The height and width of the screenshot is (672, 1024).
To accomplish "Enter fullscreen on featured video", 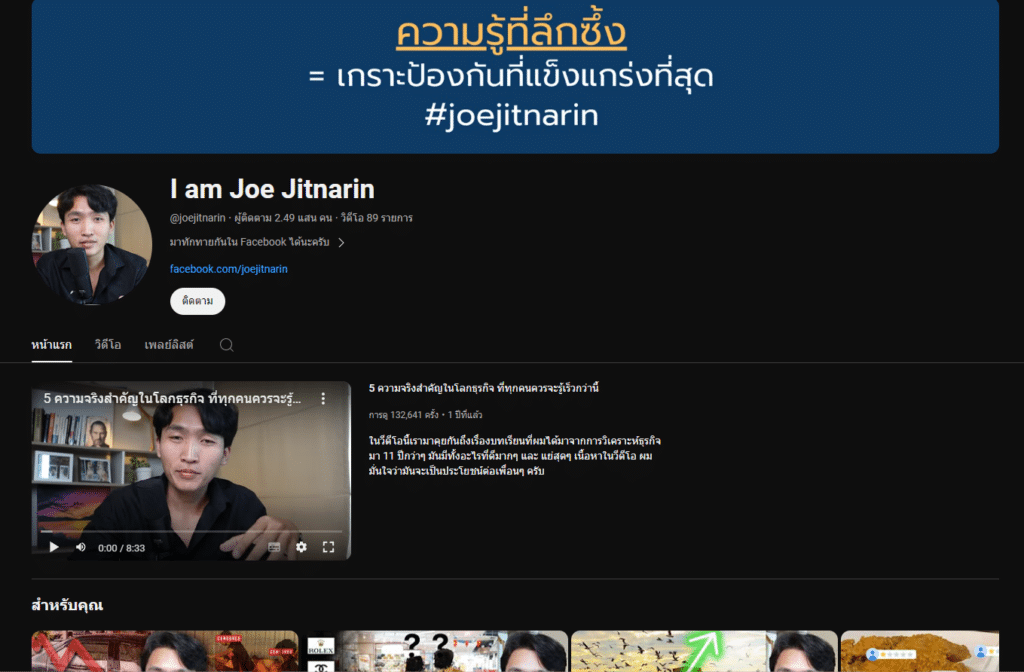I will pos(328,547).
